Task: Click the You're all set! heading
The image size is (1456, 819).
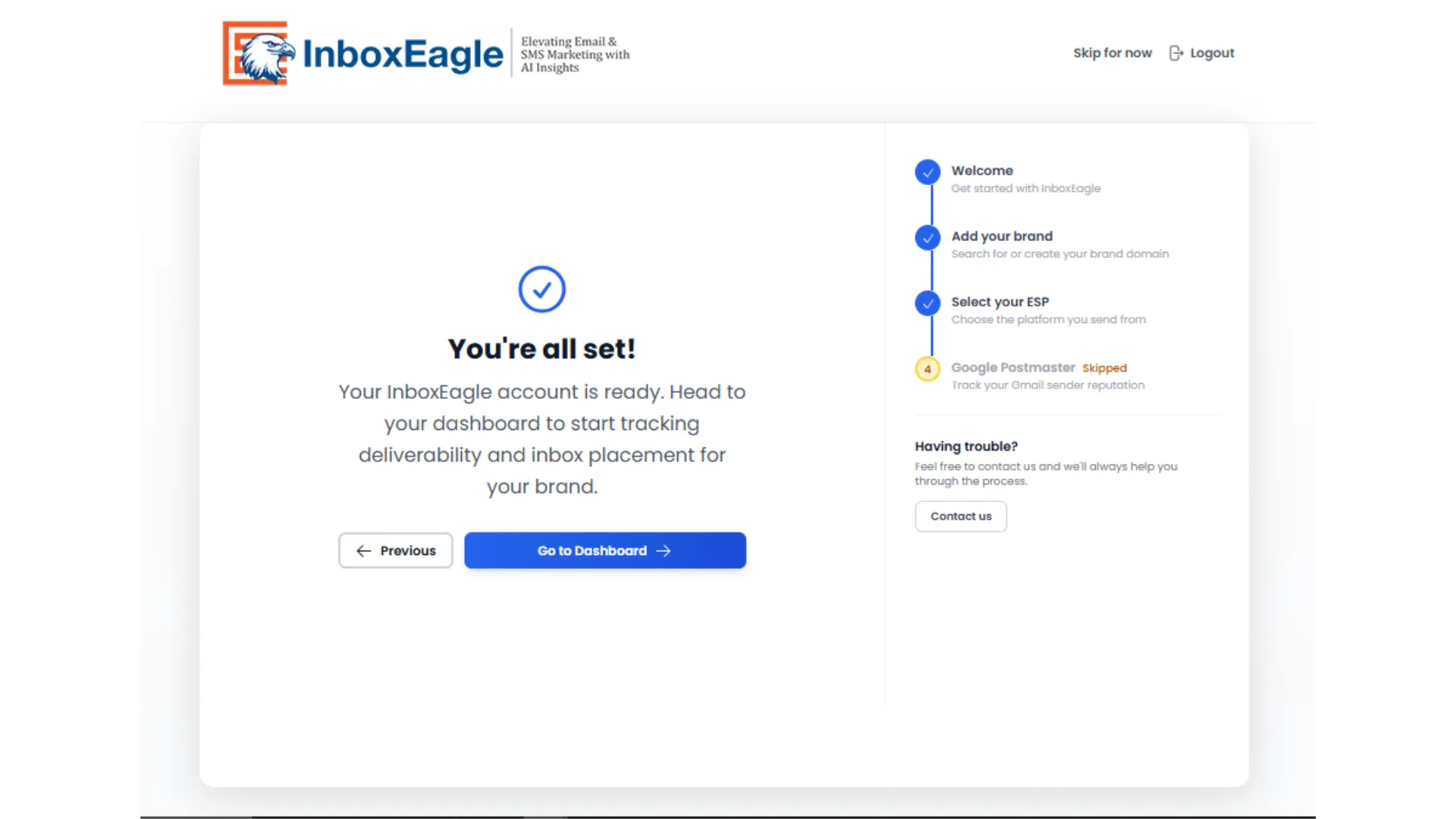Action: (x=541, y=349)
